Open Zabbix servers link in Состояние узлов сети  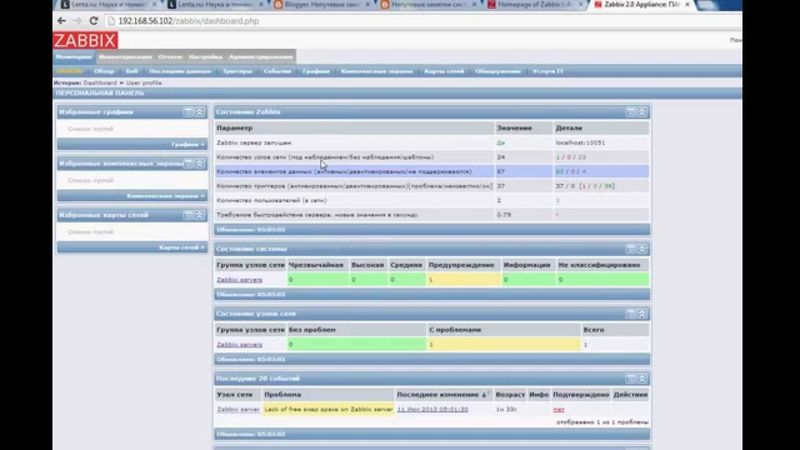tap(239, 344)
